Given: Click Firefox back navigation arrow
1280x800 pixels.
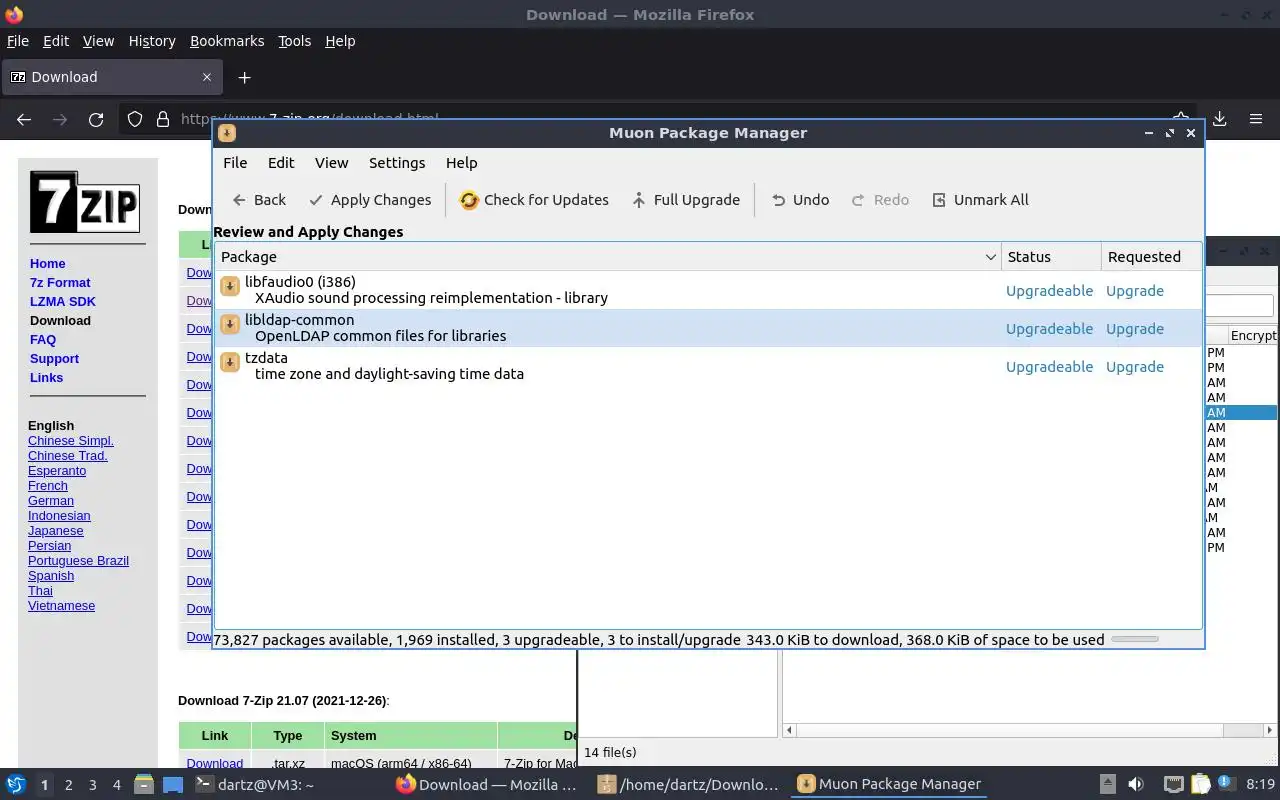Looking at the screenshot, I should click(x=24, y=119).
